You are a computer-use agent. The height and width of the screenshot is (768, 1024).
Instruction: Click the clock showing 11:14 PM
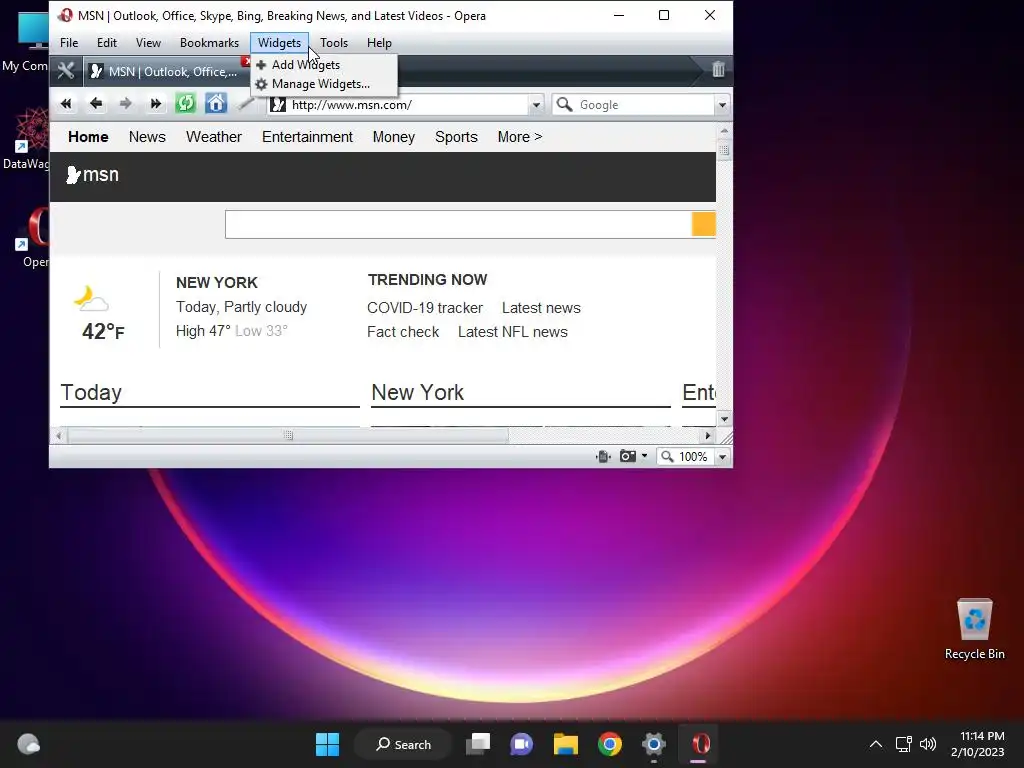coord(982,736)
